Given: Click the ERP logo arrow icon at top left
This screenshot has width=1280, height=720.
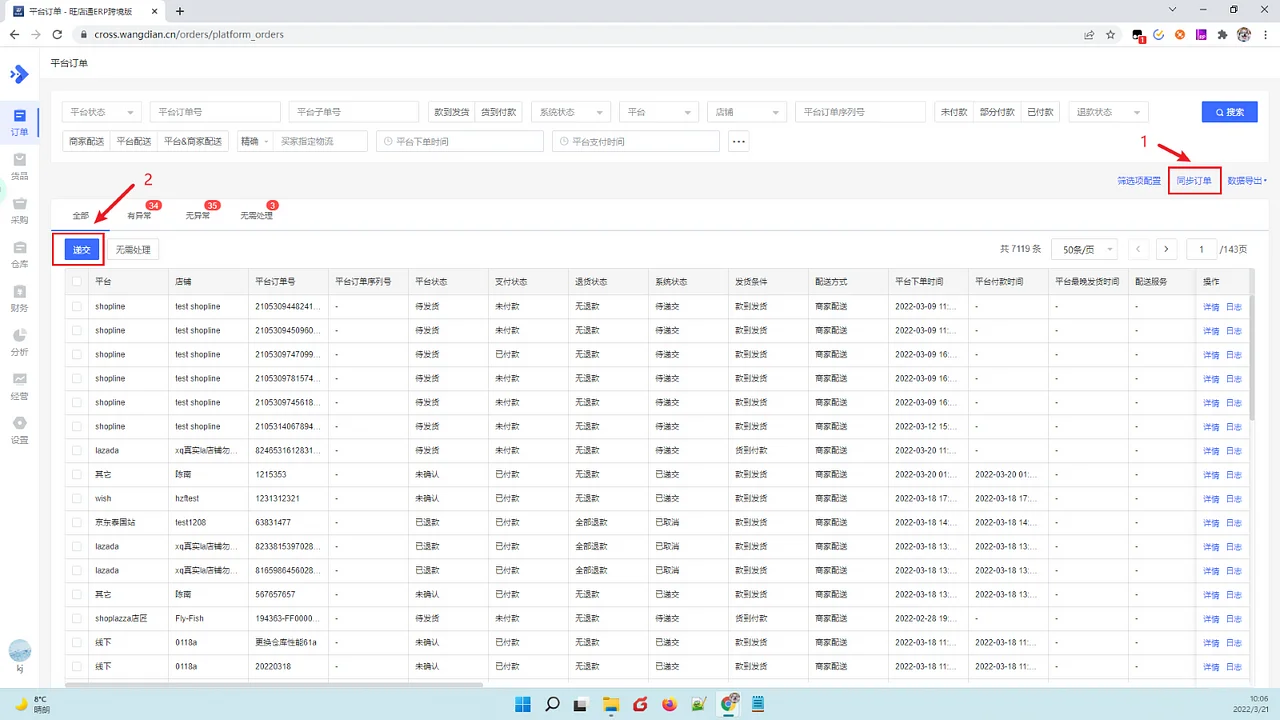Looking at the screenshot, I should [20, 74].
